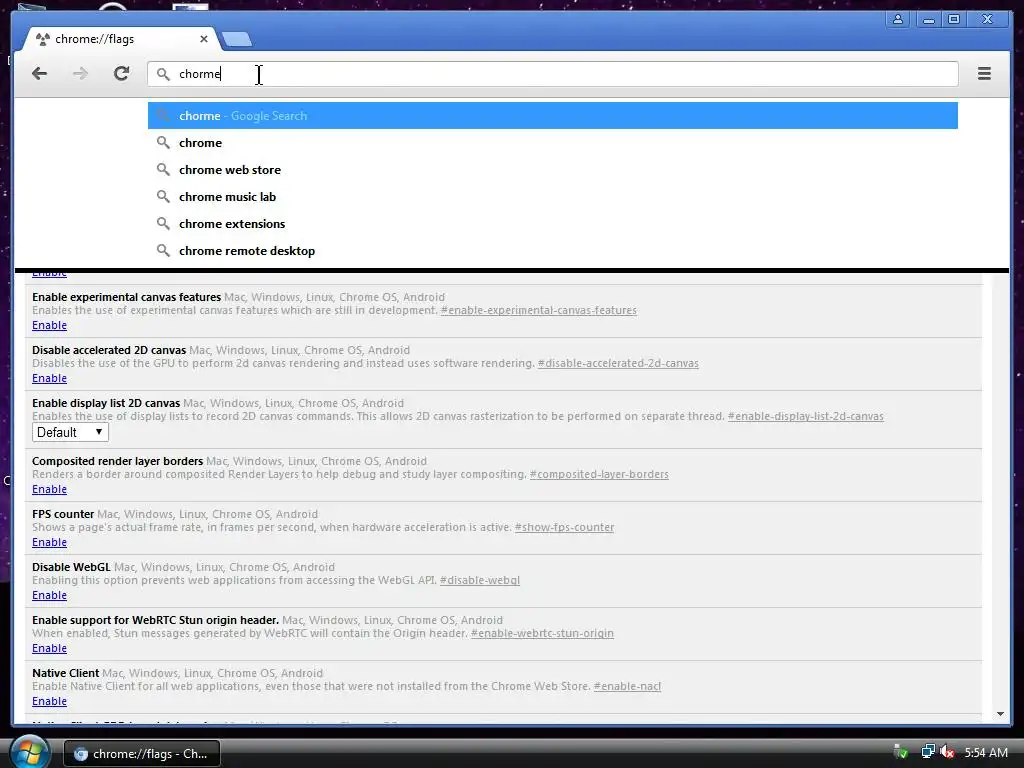Viewport: 1024px width, 768px height.
Task: Select 'chrome remote desktop' suggestion
Action: pos(552,251)
